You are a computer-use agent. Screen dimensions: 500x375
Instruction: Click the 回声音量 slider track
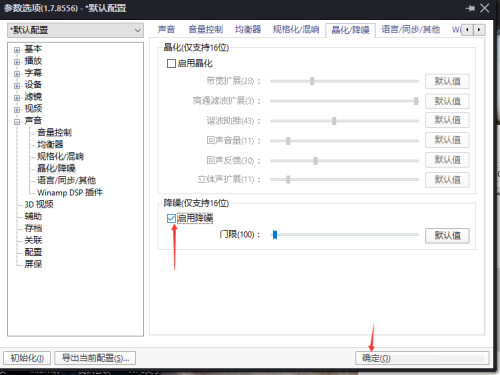coord(344,141)
